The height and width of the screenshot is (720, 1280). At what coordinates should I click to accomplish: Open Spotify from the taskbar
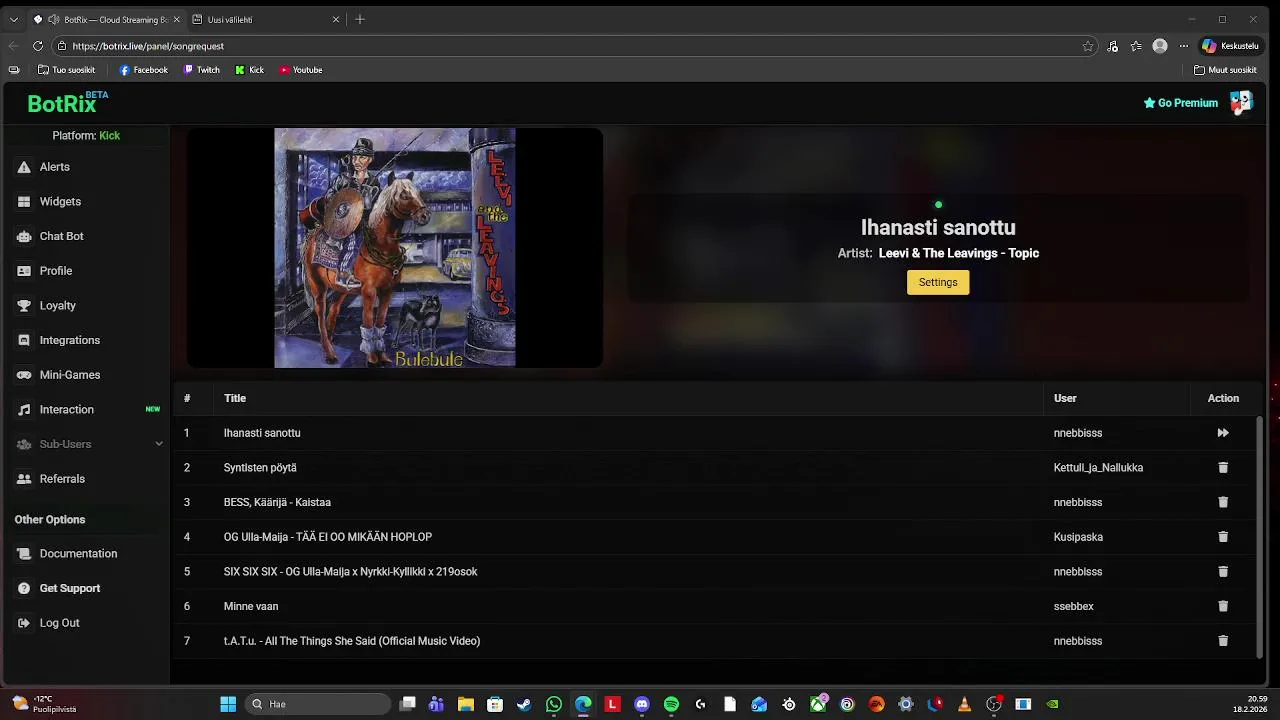pyautogui.click(x=671, y=704)
